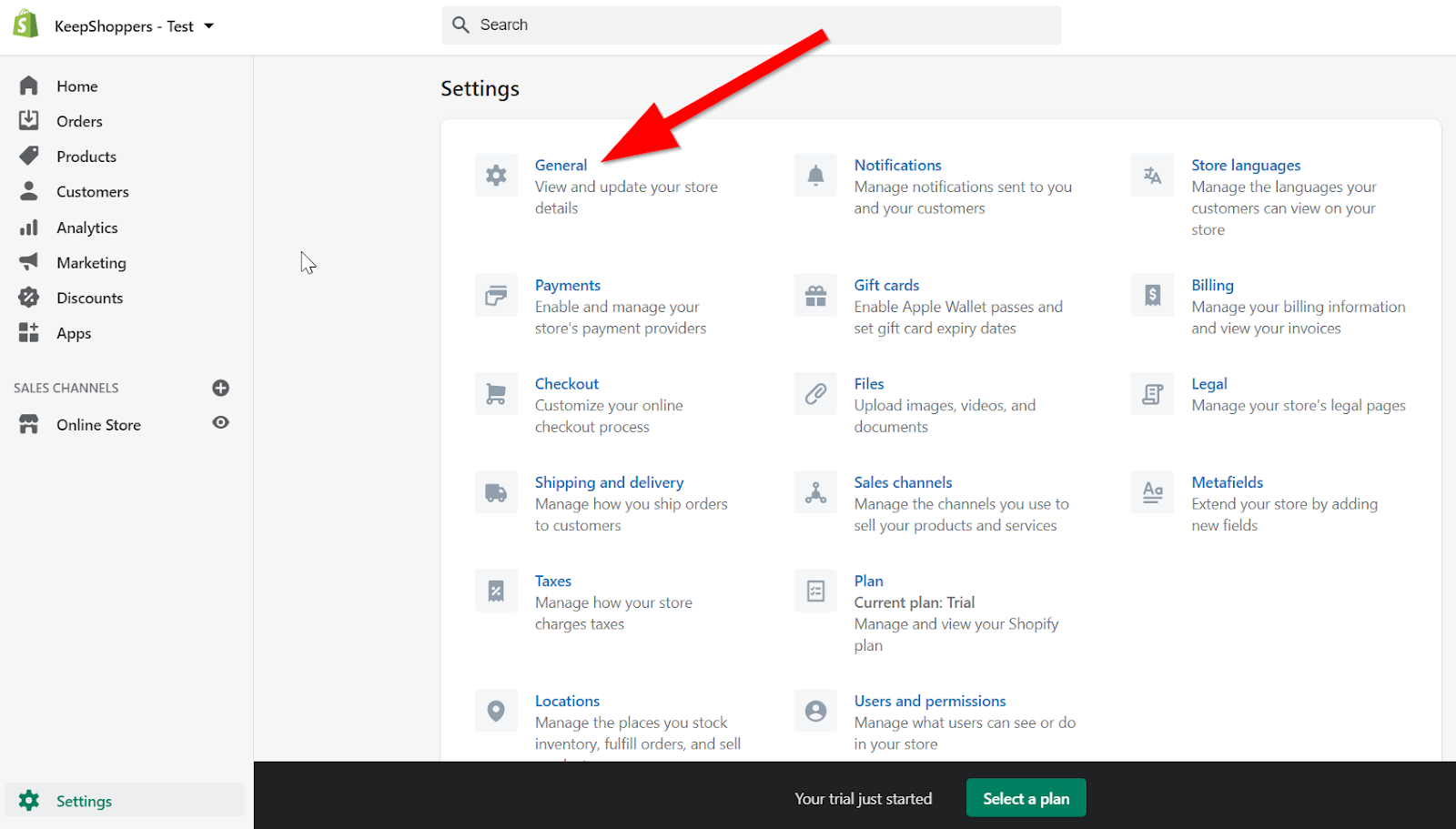Click the Marketing megaphone icon
This screenshot has height=829, width=1456.
(29, 262)
